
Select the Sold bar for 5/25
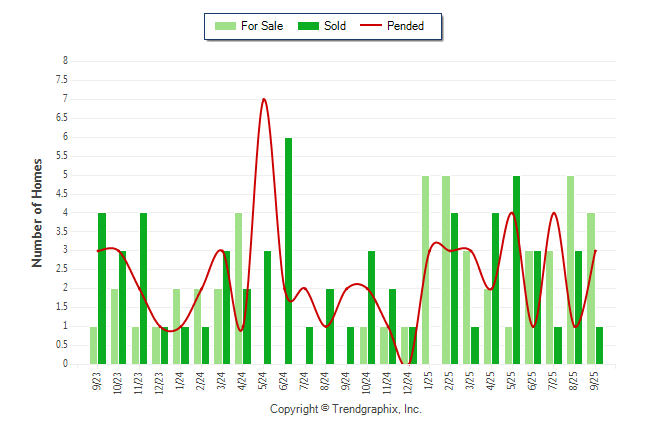coord(516,270)
